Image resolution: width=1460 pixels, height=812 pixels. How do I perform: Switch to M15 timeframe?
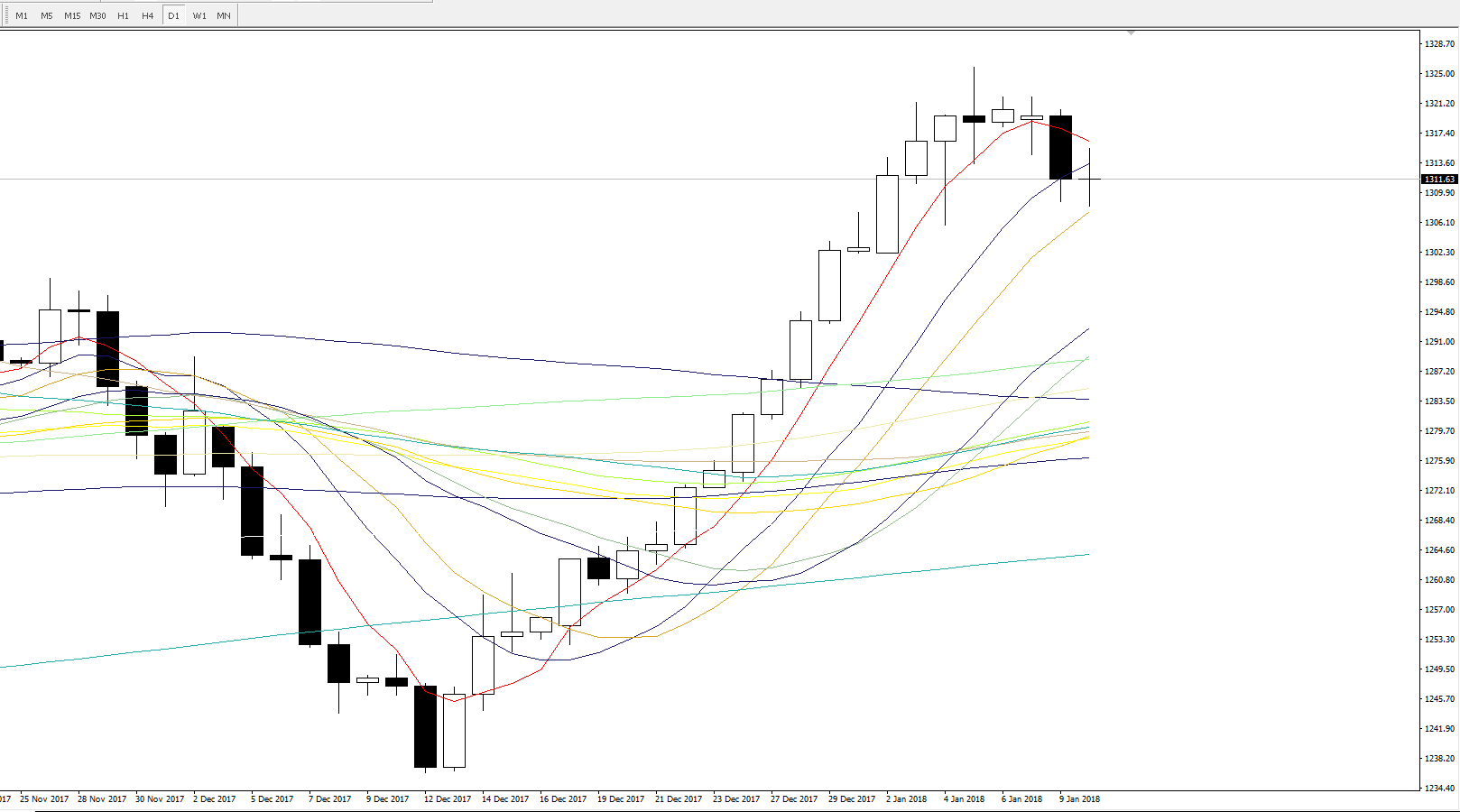tap(72, 15)
